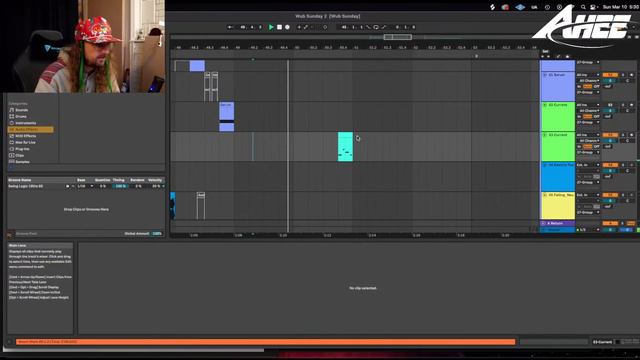Image resolution: width=640 pixels, height=360 pixels.
Task: Open the groove Base 1/16 dropdown
Action: tap(85, 186)
